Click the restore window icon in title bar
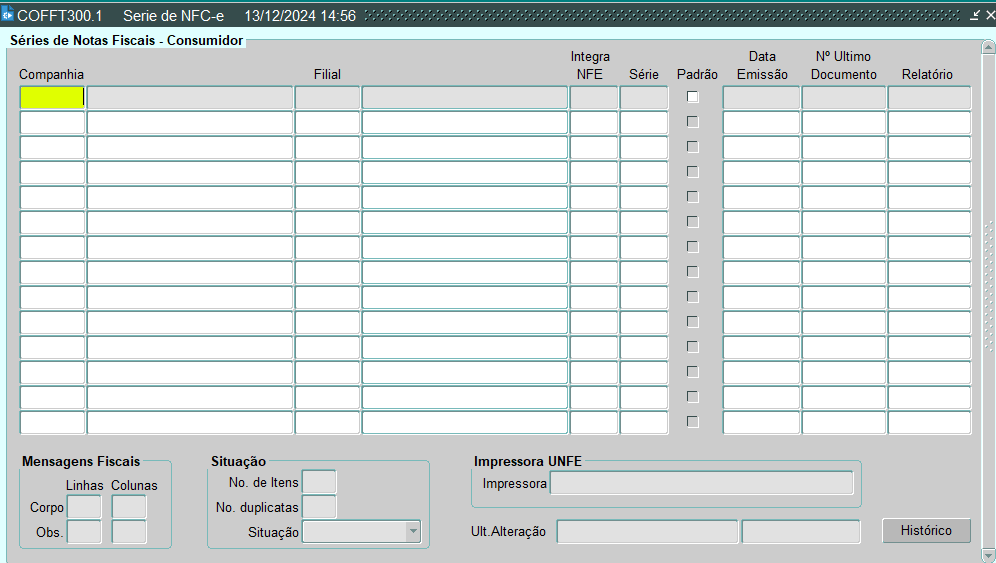This screenshot has width=996, height=563. pos(975,15)
